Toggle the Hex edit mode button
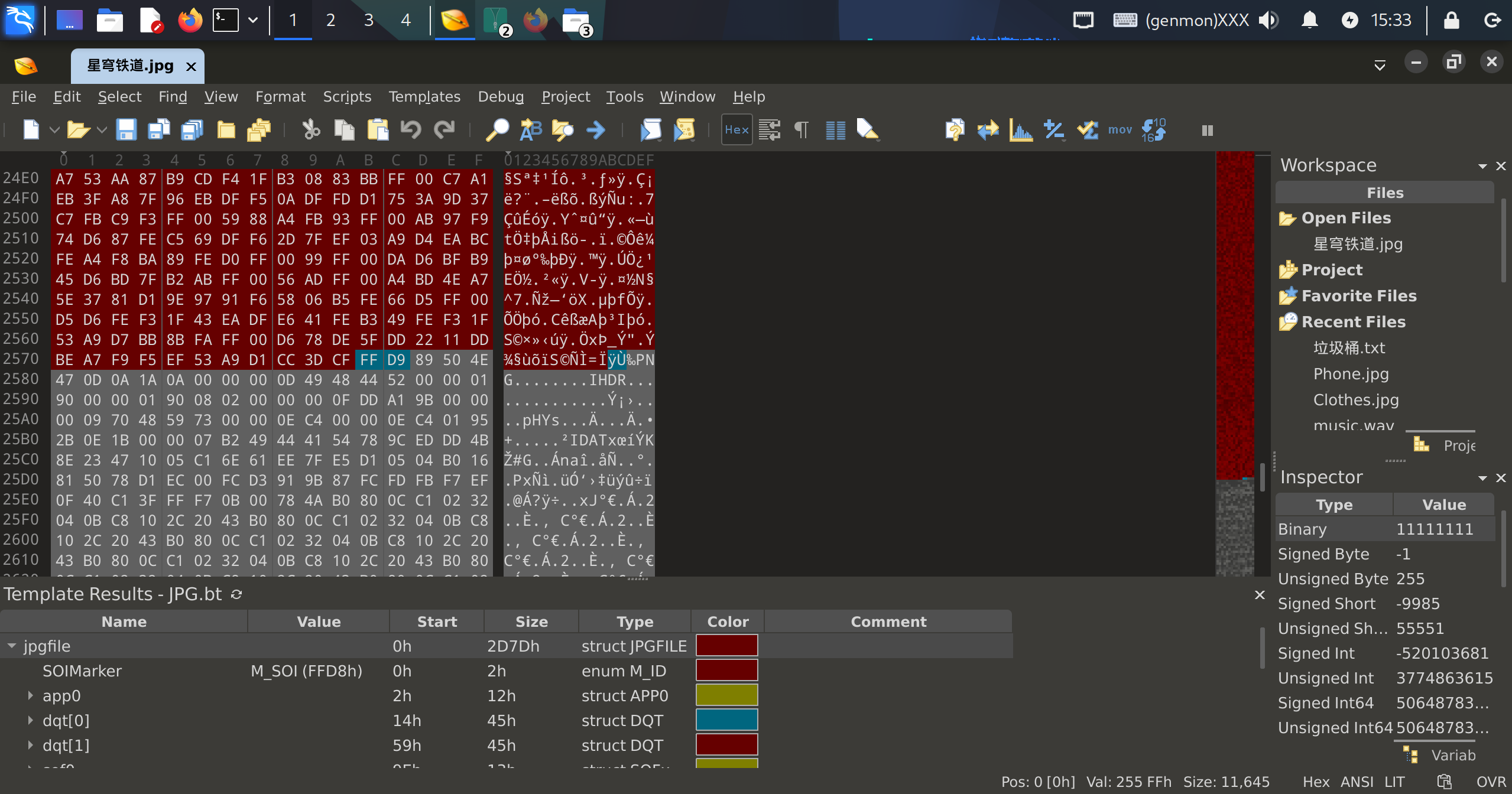The image size is (1512, 794). coord(736,129)
